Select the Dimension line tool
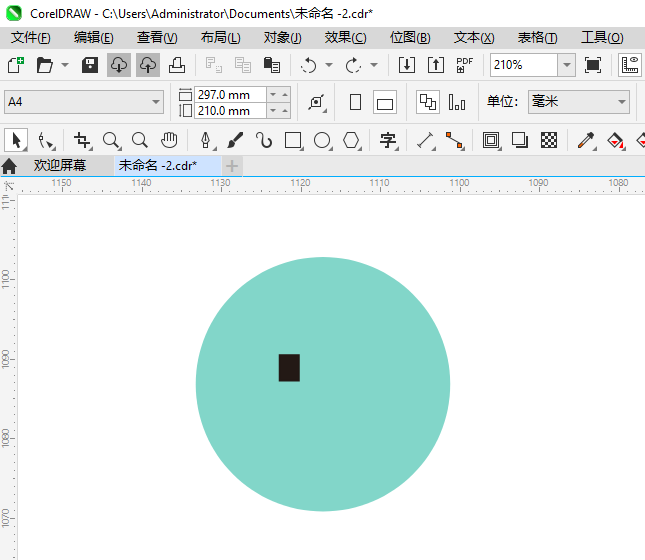This screenshot has width=645, height=560. coord(425,141)
